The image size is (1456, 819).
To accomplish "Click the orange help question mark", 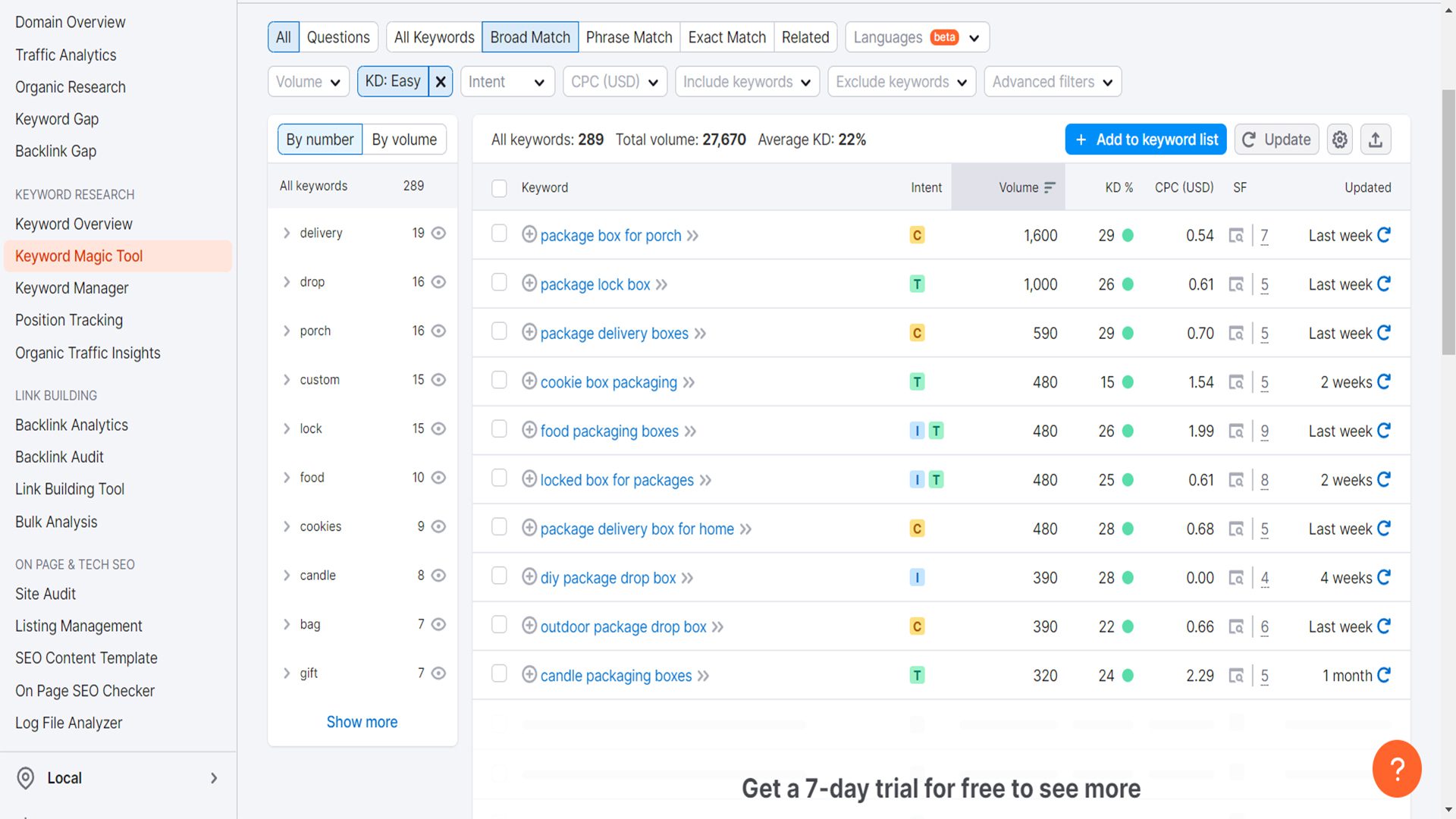I will coord(1396,768).
